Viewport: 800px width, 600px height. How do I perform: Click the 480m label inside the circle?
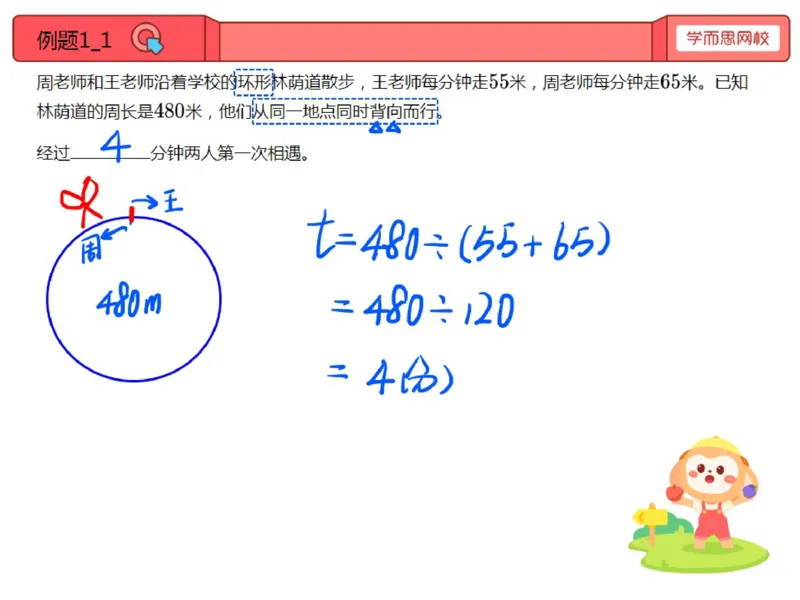129,301
